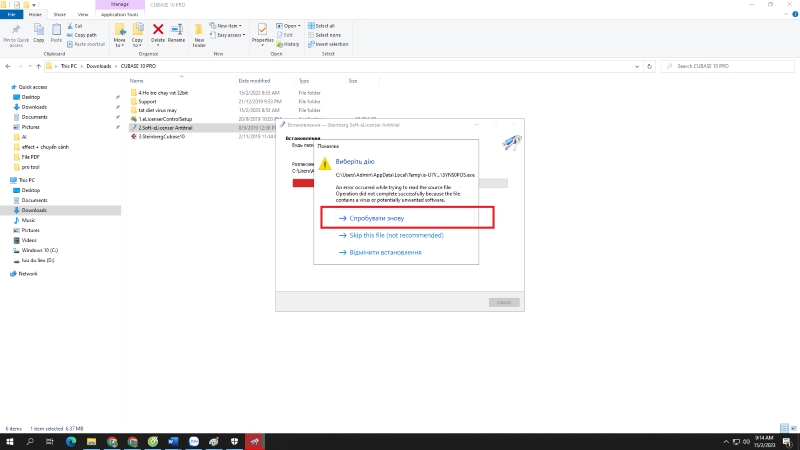Image resolution: width=800 pixels, height=450 pixels.
Task: Click the Edit ribbon item
Action: [285, 35]
